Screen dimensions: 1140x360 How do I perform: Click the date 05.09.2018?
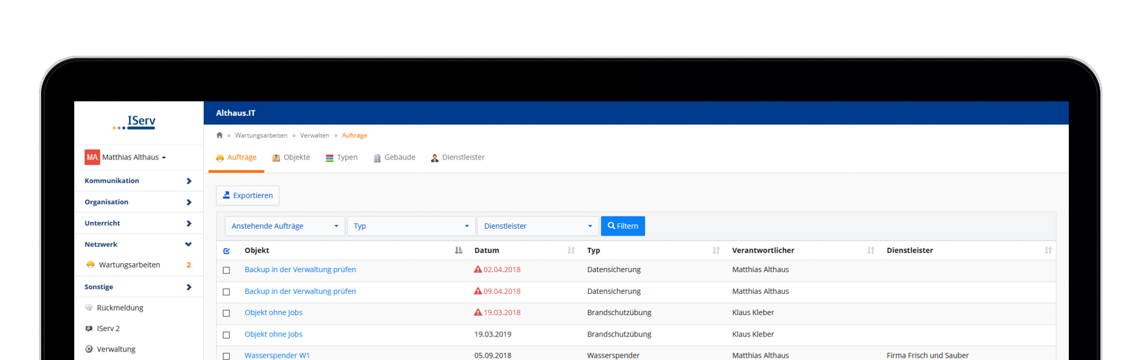click(494, 356)
